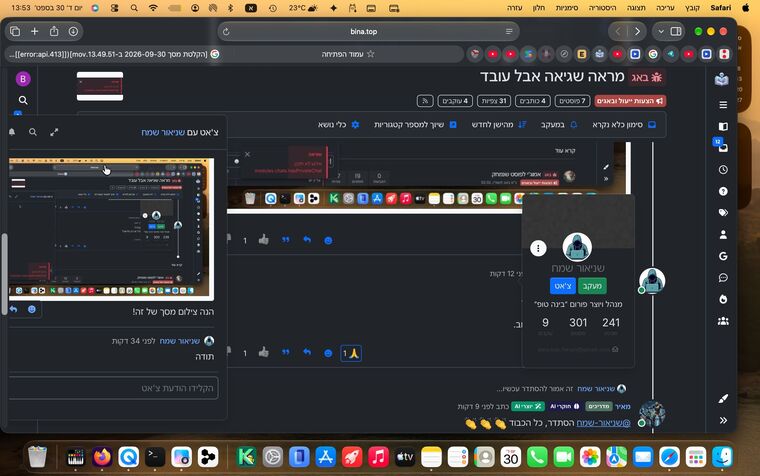
Task: Open the left sidebar search magnifier
Action: [23, 100]
